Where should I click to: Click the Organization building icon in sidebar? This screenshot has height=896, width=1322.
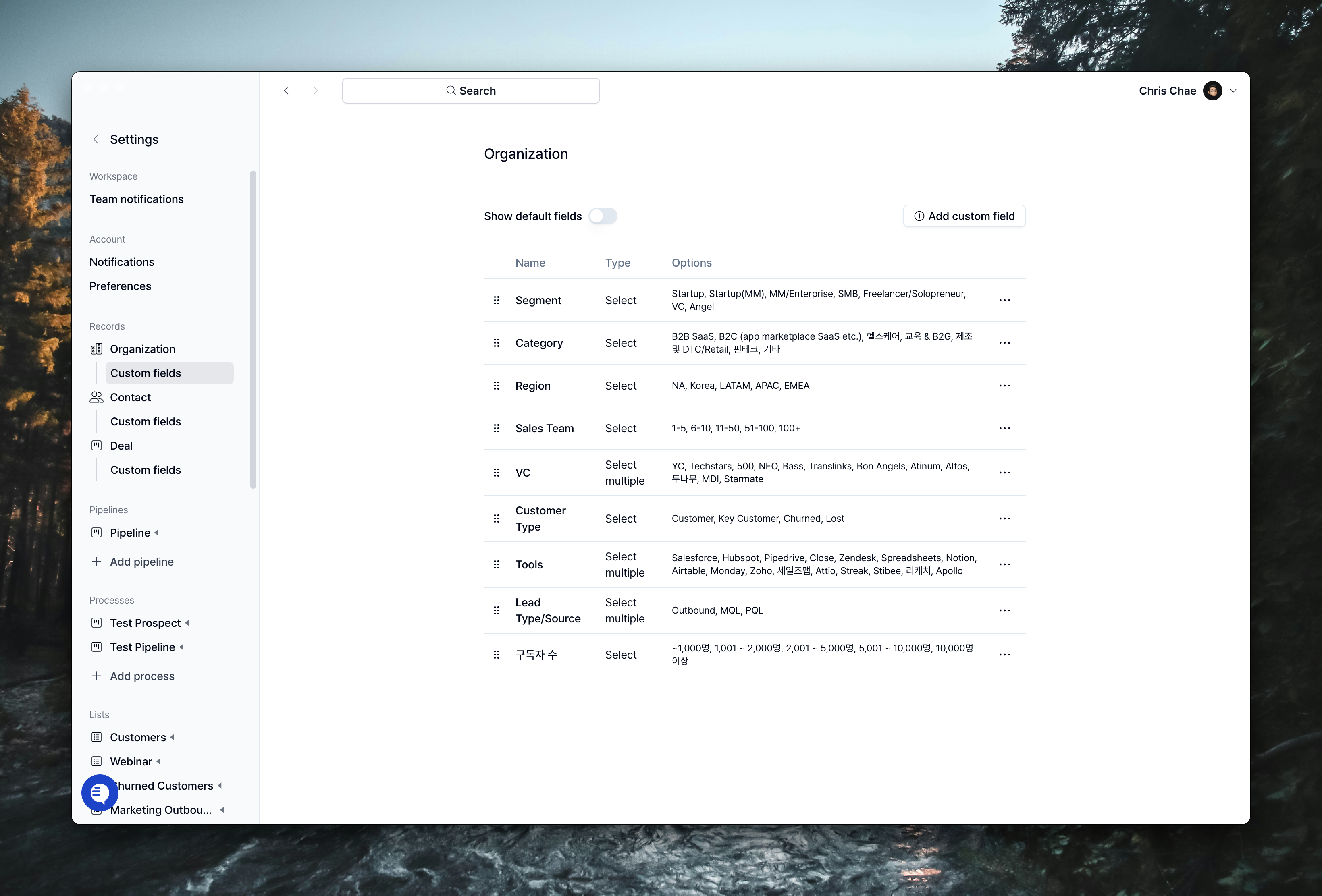coord(97,349)
